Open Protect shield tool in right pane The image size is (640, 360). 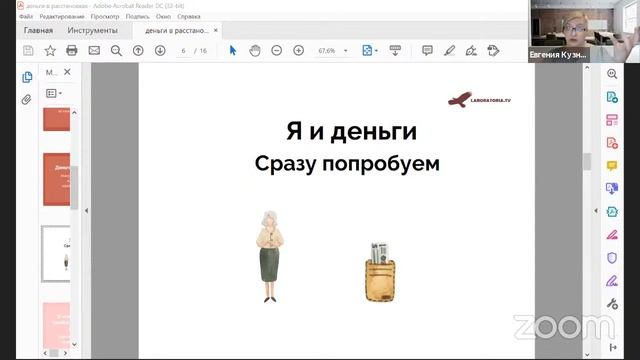[612, 258]
